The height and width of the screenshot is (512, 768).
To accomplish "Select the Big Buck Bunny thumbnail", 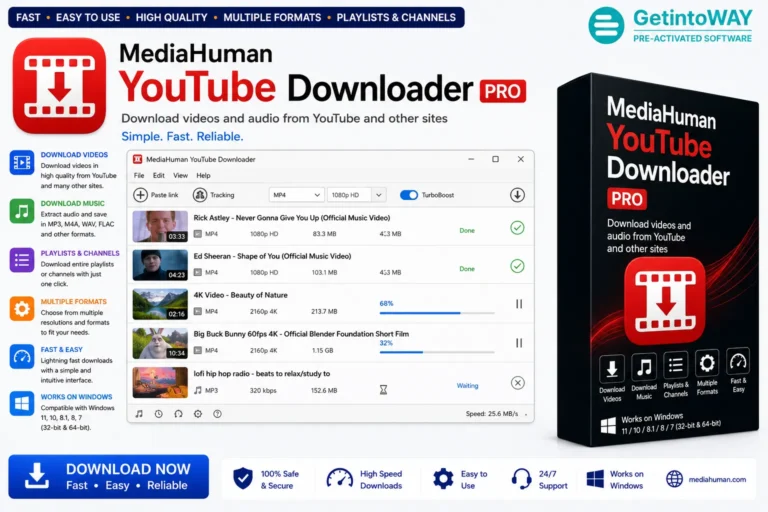I will [160, 343].
